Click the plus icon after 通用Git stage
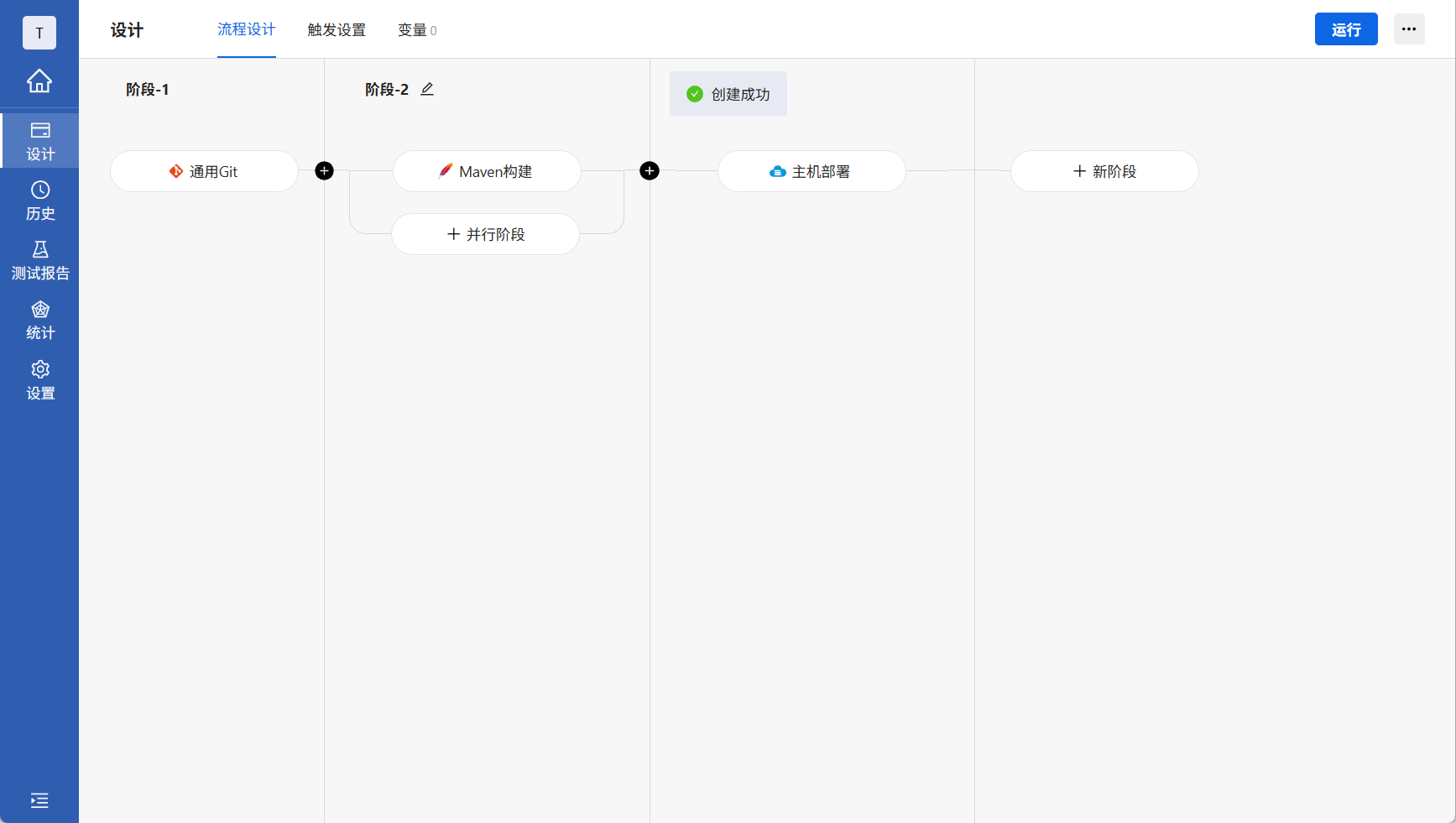This screenshot has height=823, width=1456. coord(324,170)
